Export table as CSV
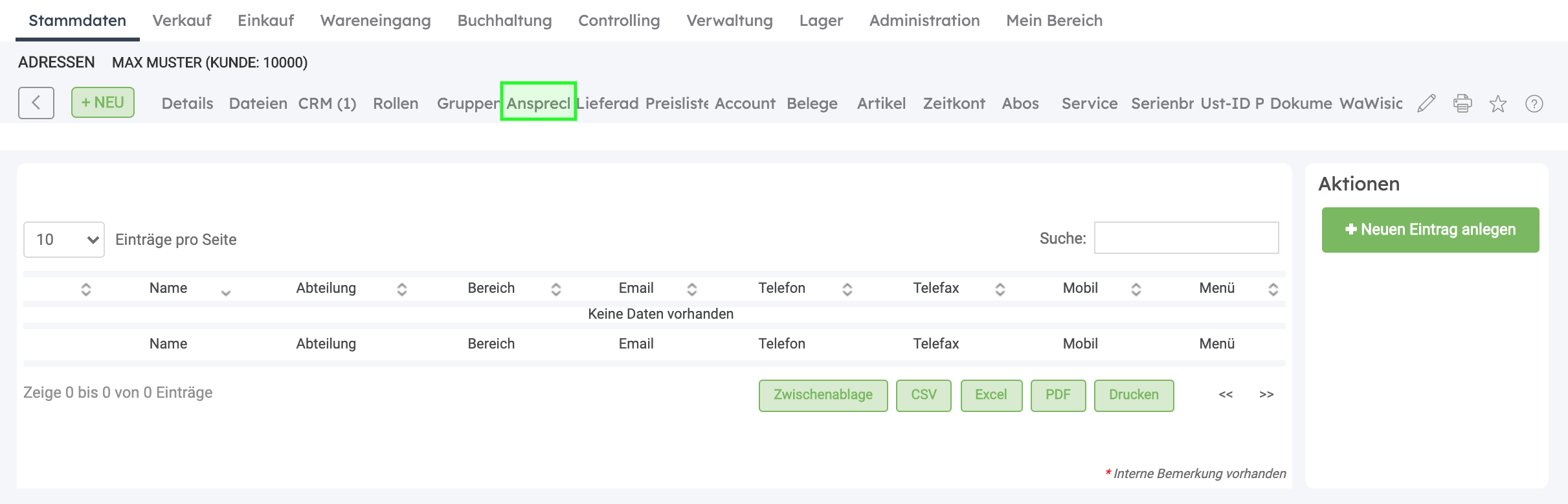Viewport: 1568px width, 504px height. (923, 395)
